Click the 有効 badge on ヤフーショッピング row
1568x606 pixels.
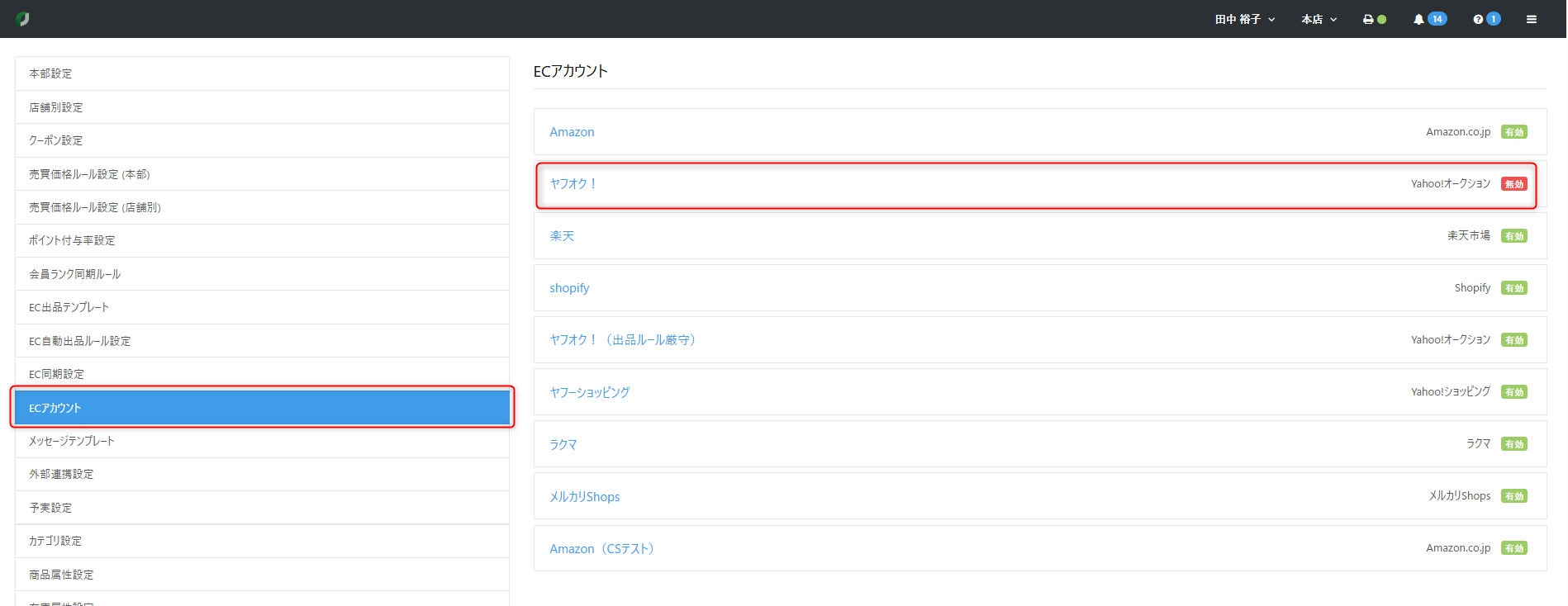[x=1514, y=392]
